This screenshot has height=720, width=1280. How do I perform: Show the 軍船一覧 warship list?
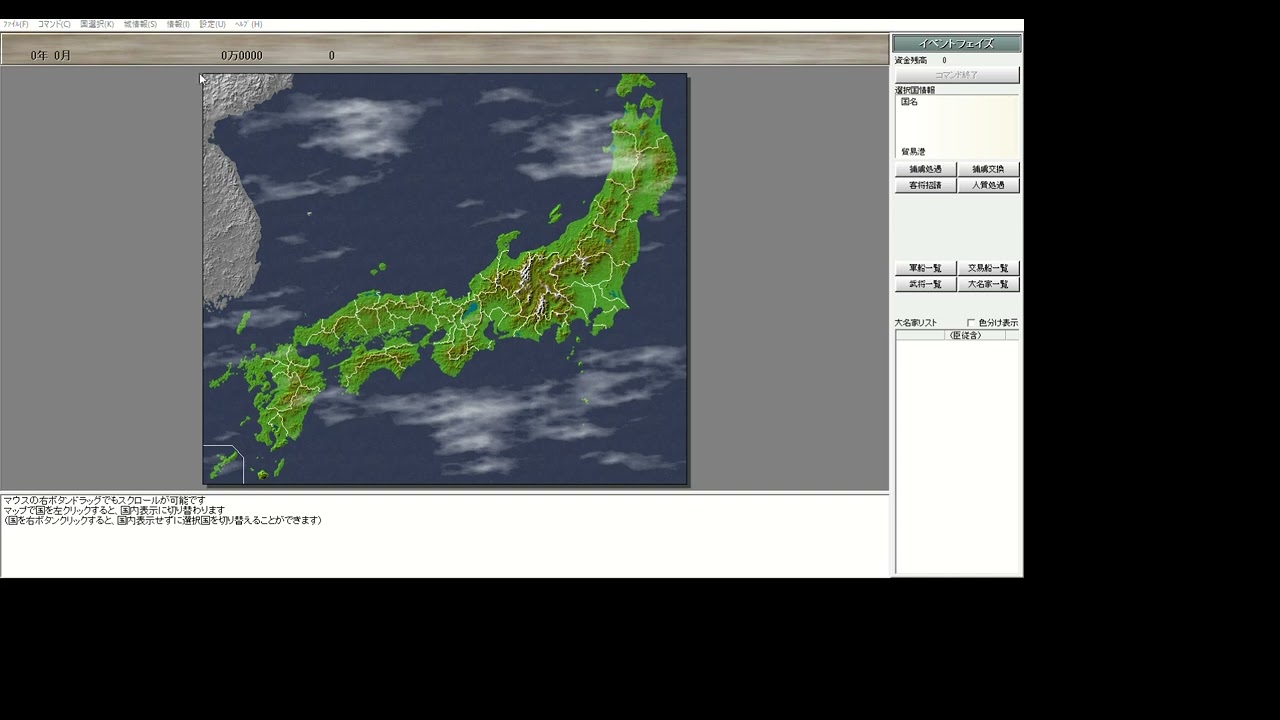[x=926, y=268]
